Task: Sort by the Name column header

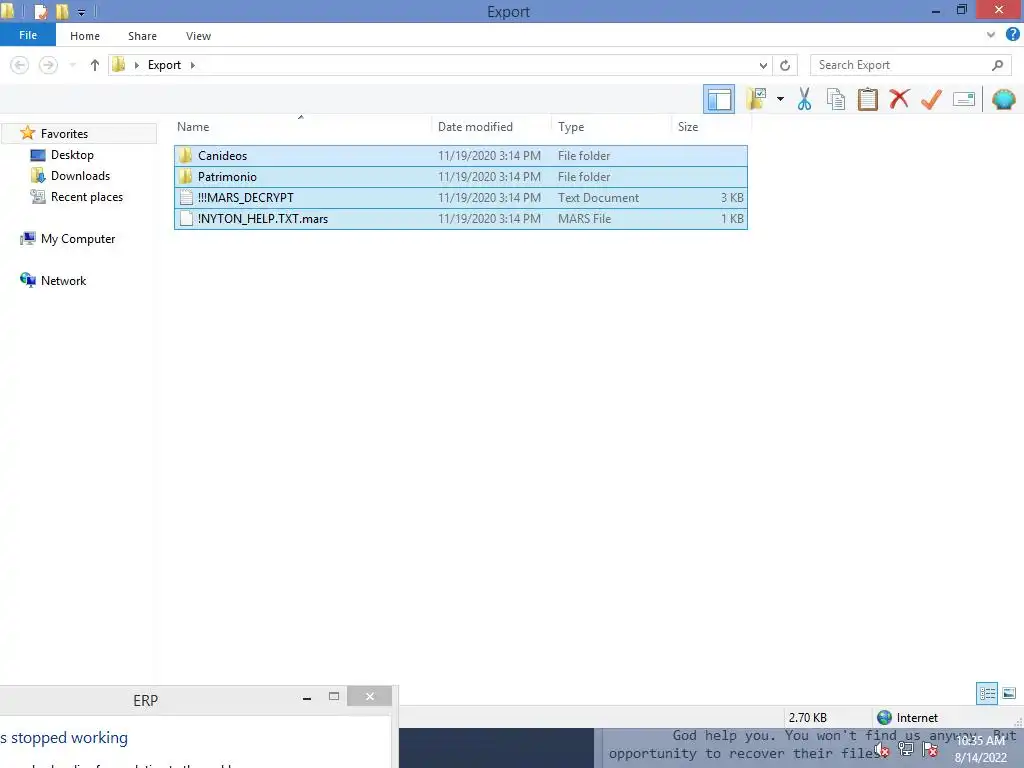Action: pyautogui.click(x=302, y=127)
